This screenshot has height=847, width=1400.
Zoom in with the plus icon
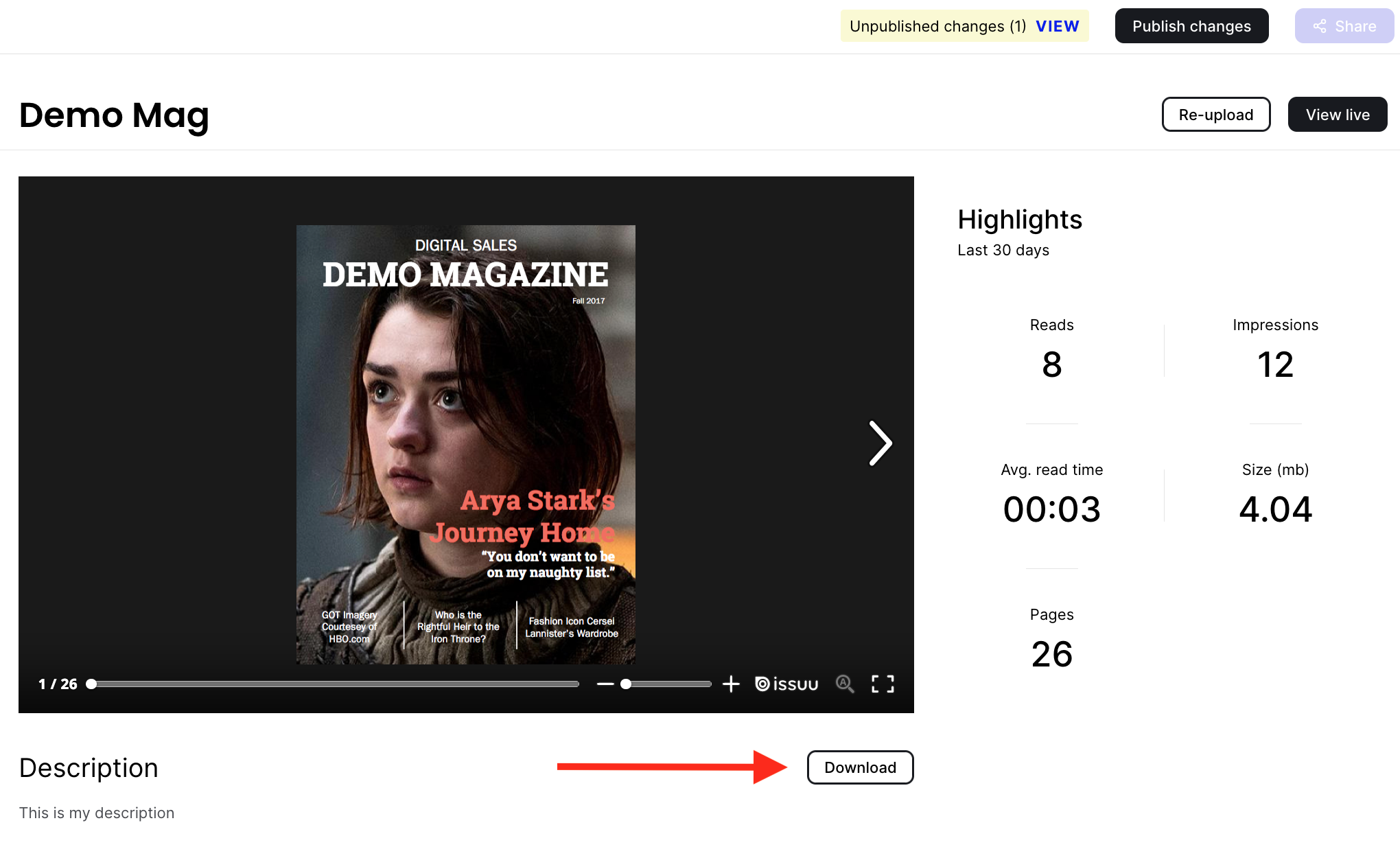[731, 684]
